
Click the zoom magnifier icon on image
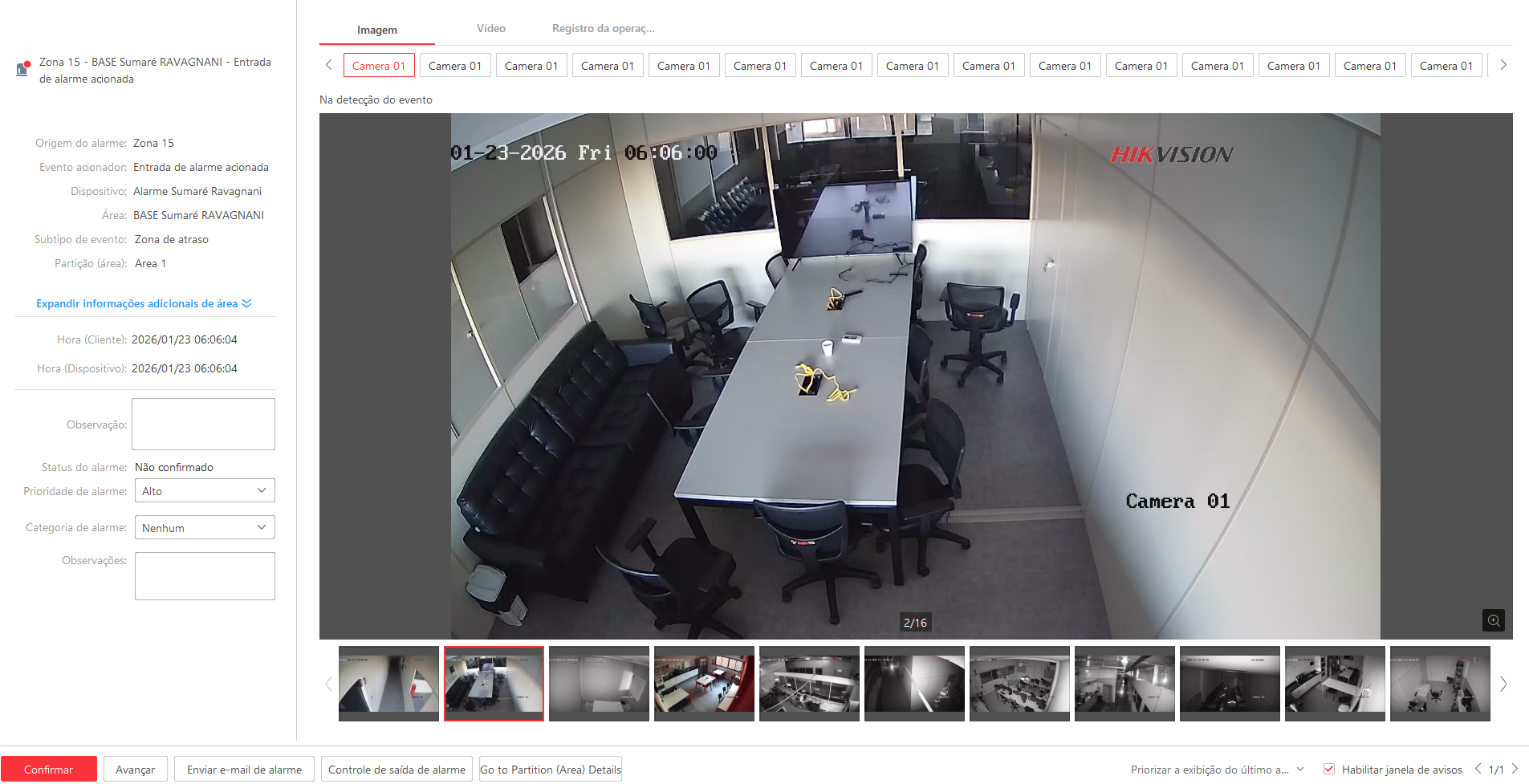(1493, 620)
